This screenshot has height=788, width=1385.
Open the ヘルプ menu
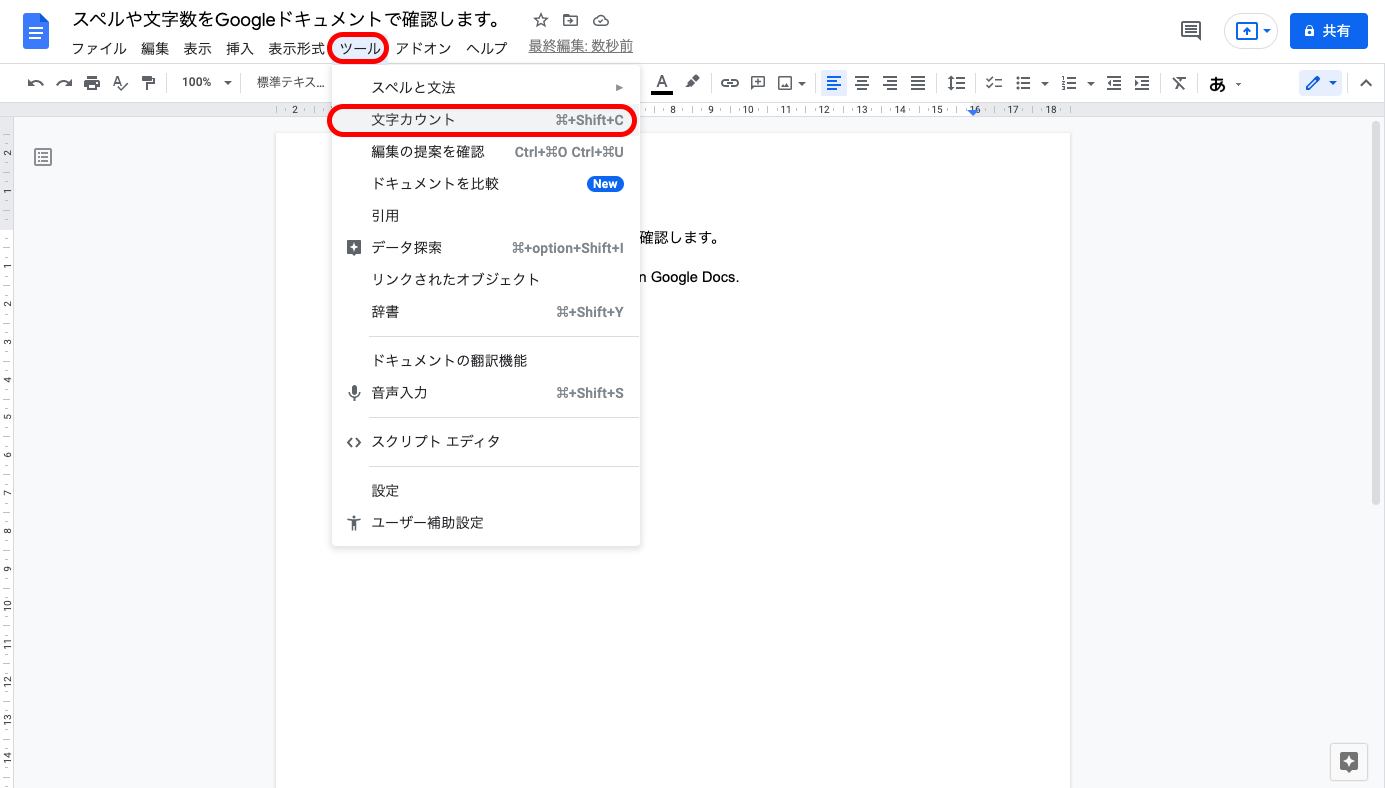tap(487, 48)
